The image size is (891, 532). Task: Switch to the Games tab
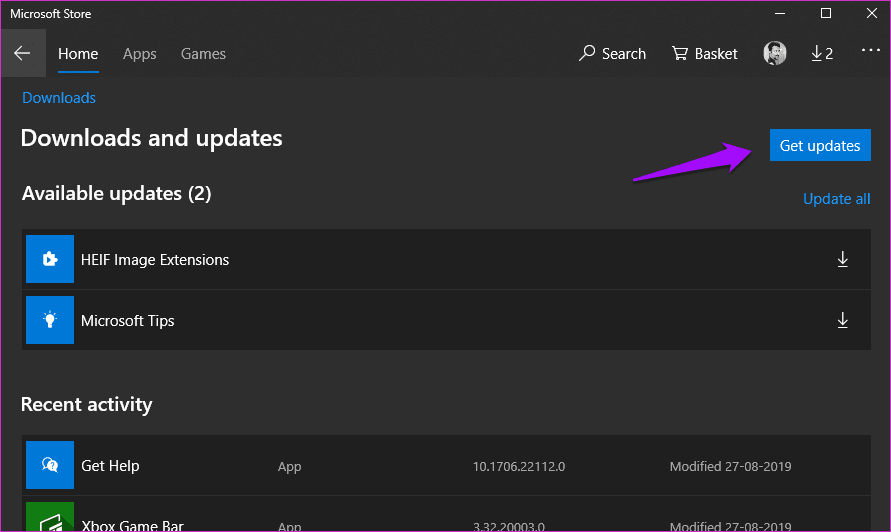point(203,54)
